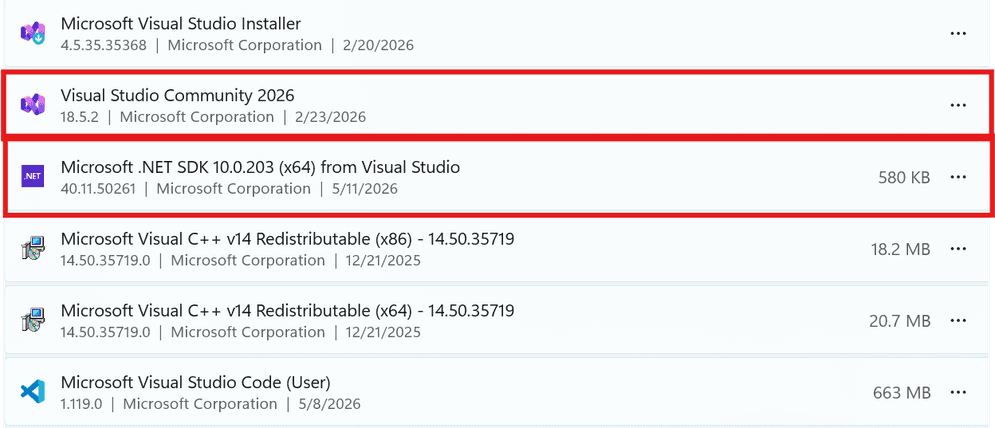Click the .NET SDK purple icon

point(32,176)
